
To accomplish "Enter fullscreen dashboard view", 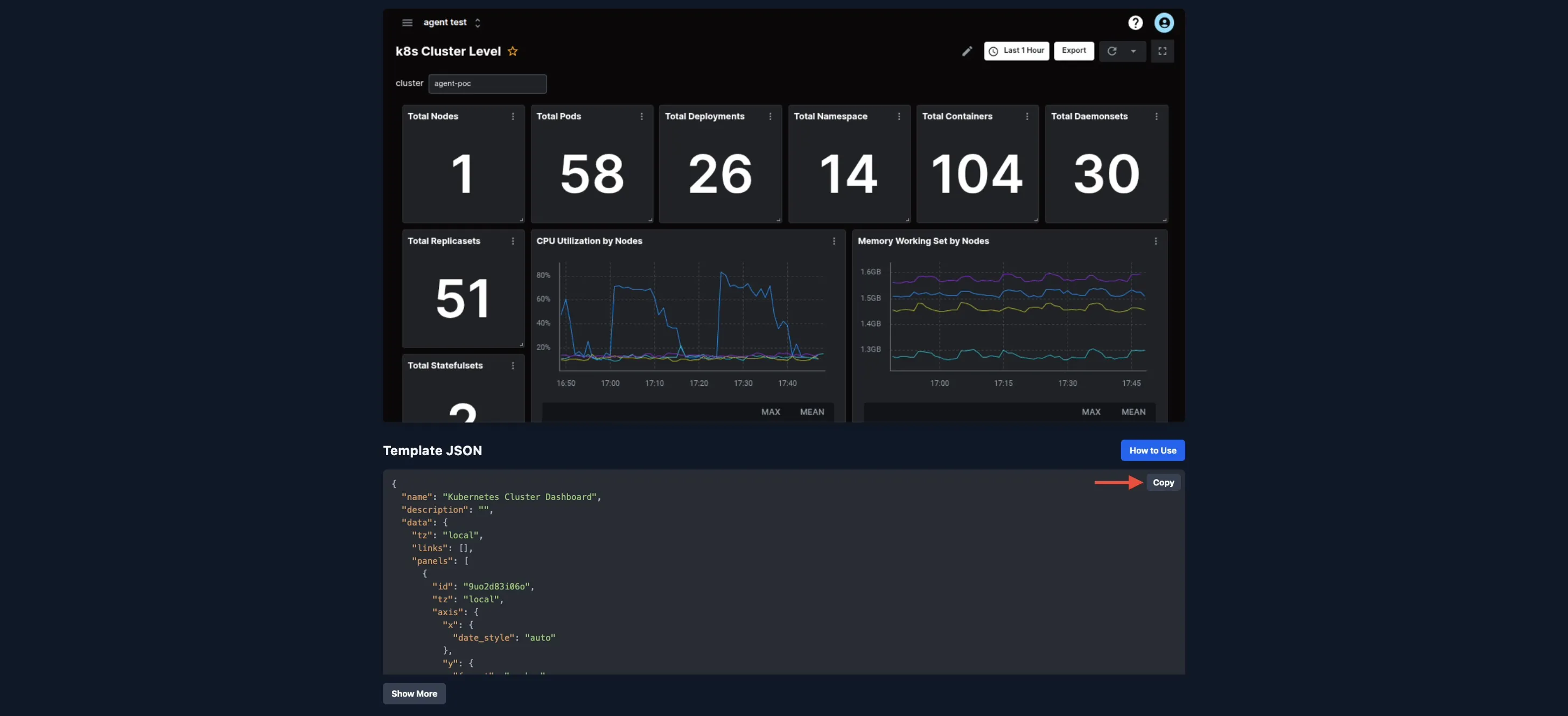I will coord(1162,51).
